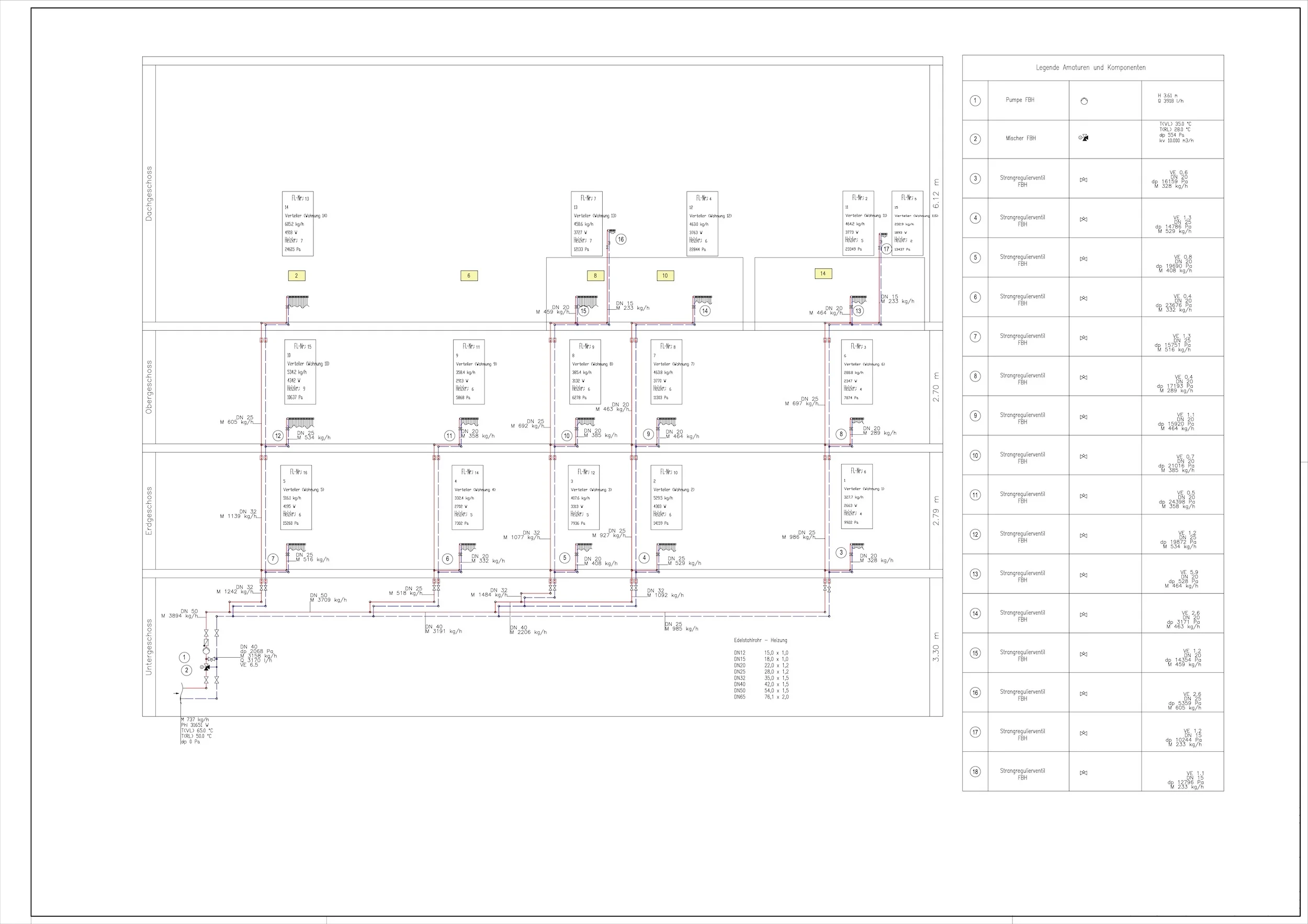This screenshot has width=1308, height=924.
Task: Select circled marker 16 in the Dachgeschoss
Action: (x=621, y=239)
